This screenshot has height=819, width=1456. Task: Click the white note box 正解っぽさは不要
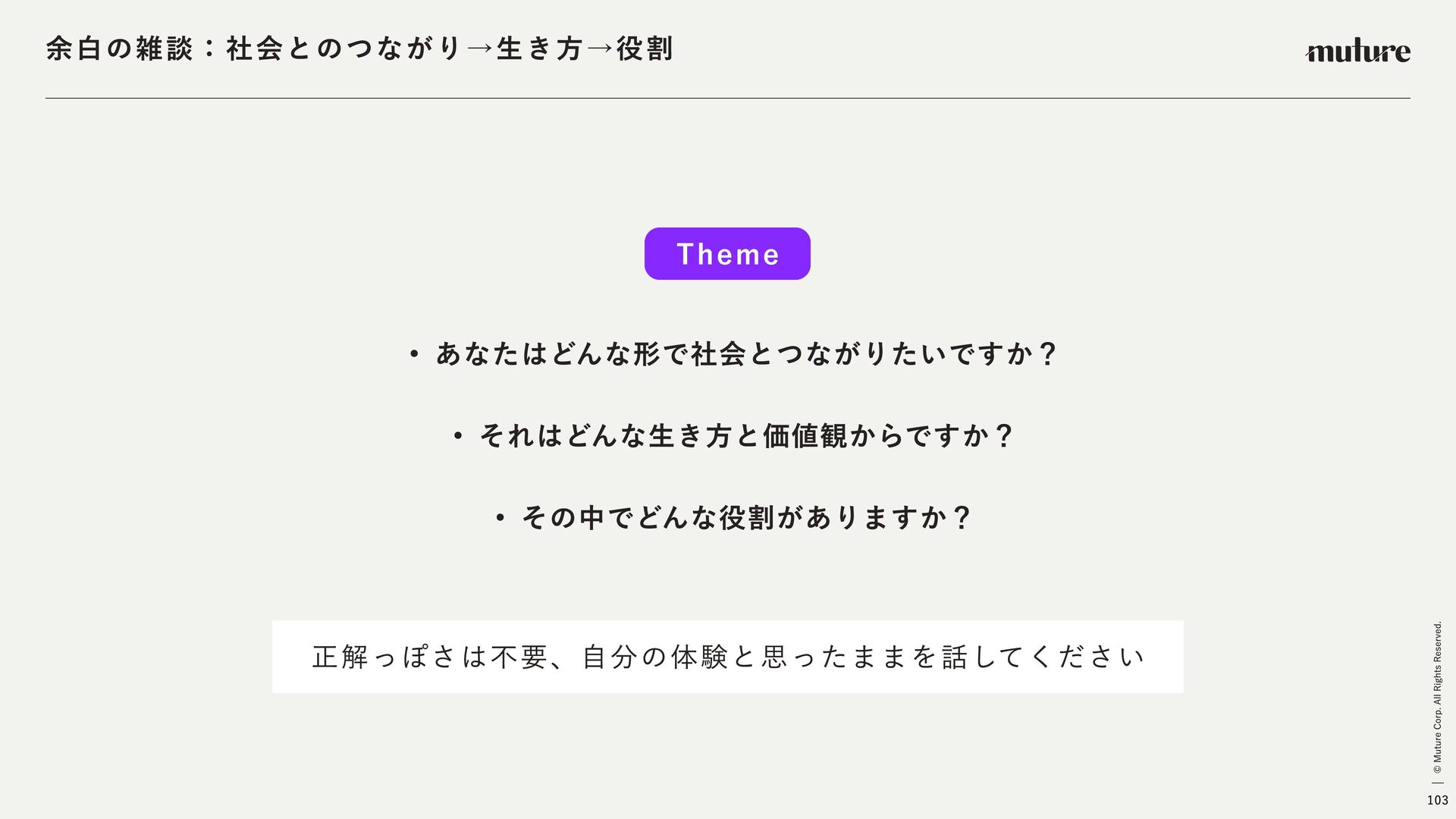point(727,657)
